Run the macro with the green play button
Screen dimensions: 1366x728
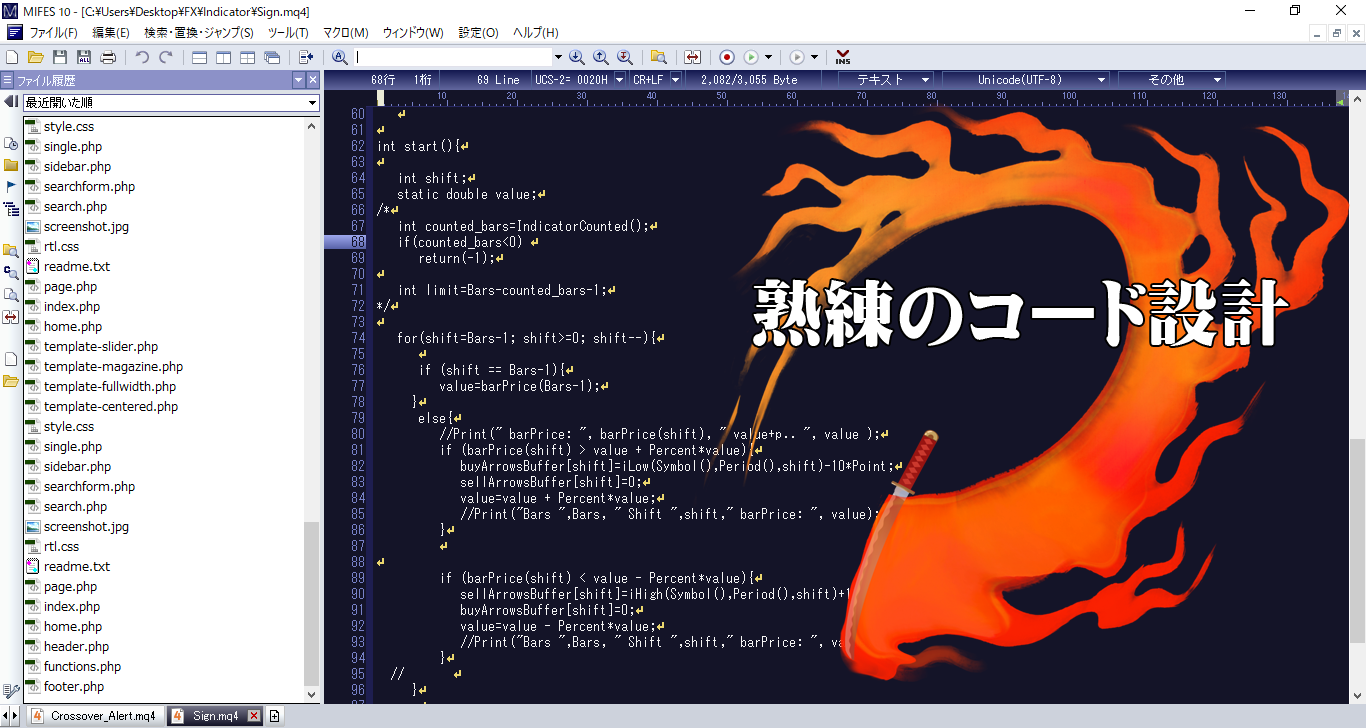[x=751, y=58]
